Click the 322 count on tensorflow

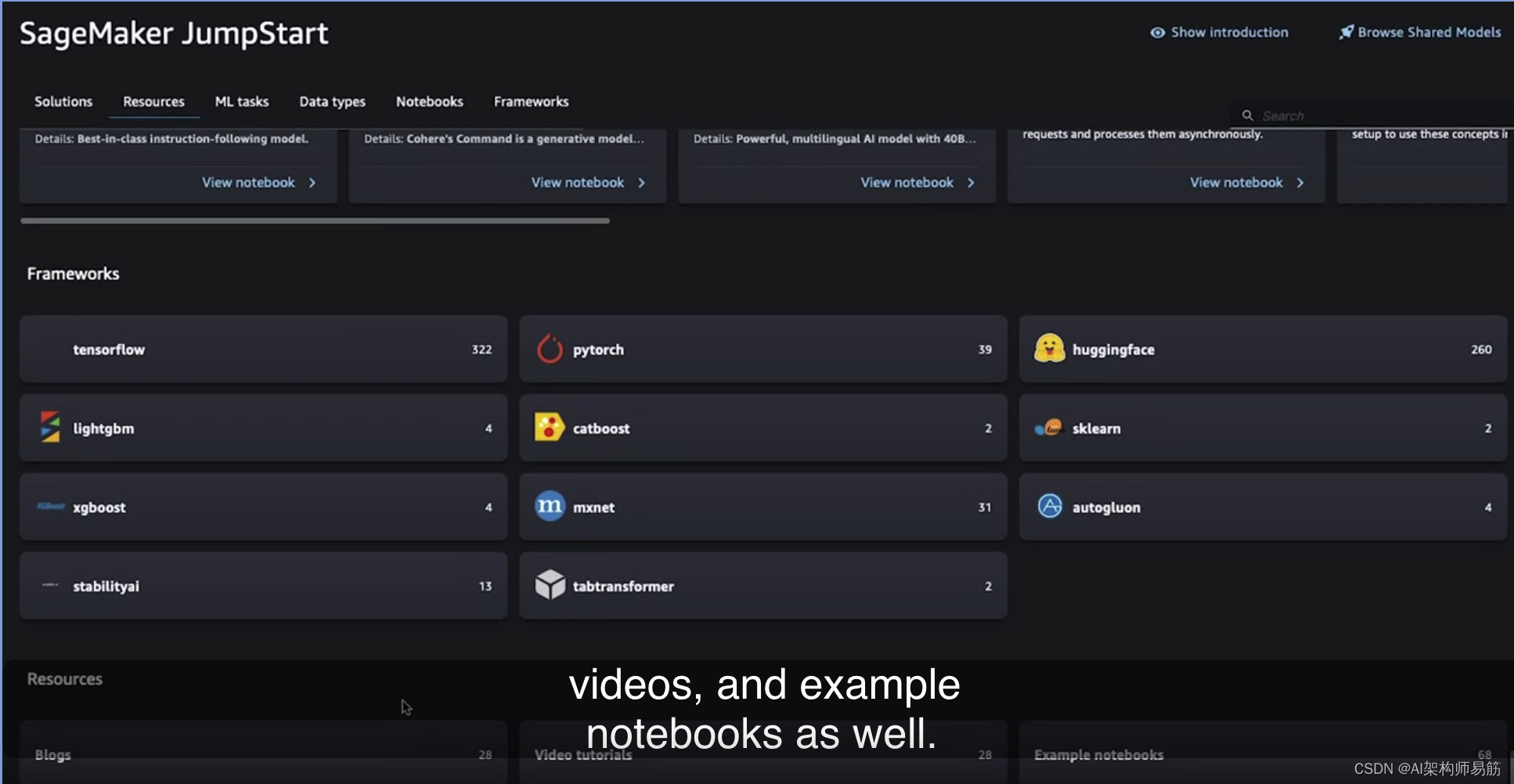481,350
